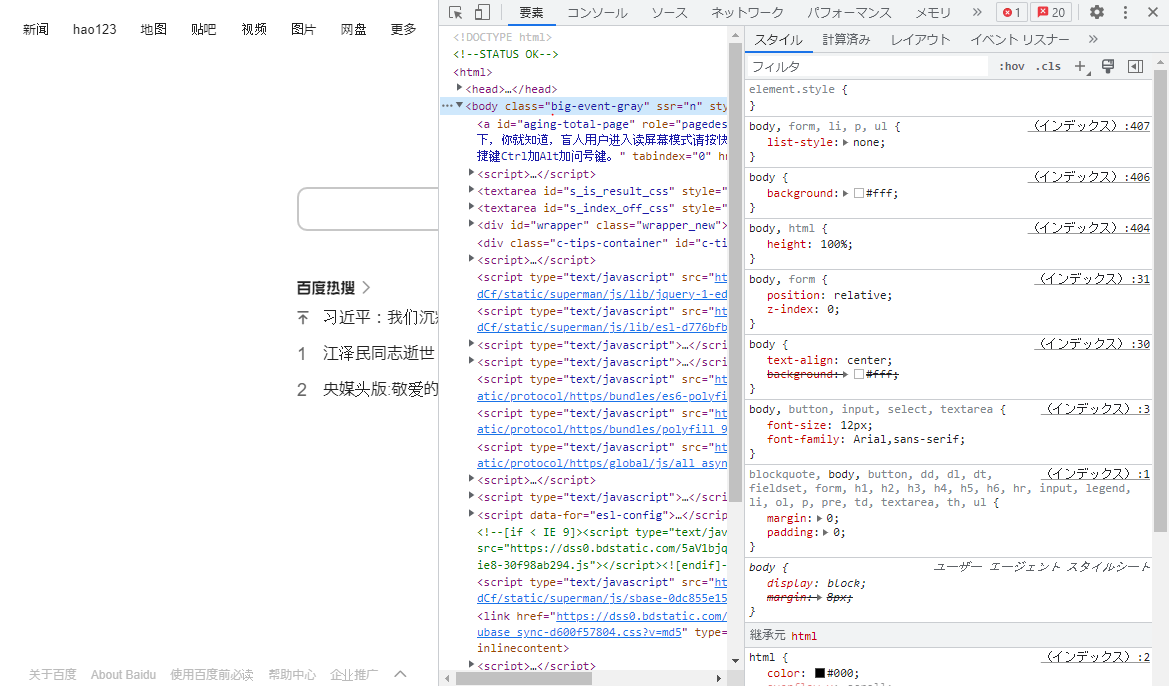Switch to the ソース tab

(669, 13)
